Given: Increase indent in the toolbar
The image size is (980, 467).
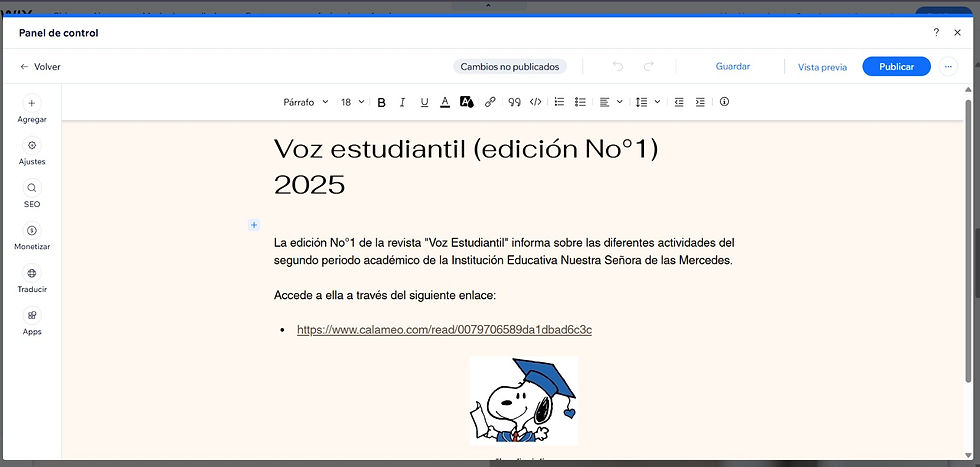Looking at the screenshot, I should click(x=700, y=102).
